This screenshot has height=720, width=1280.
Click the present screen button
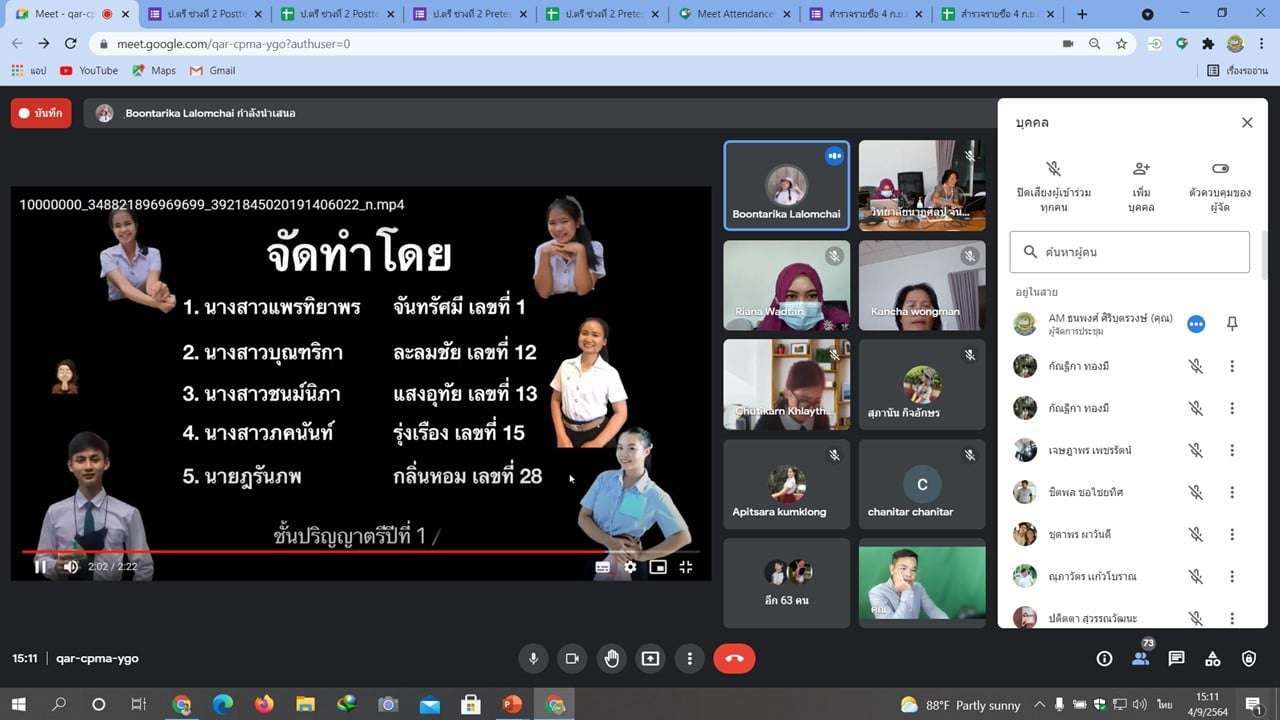coord(650,658)
